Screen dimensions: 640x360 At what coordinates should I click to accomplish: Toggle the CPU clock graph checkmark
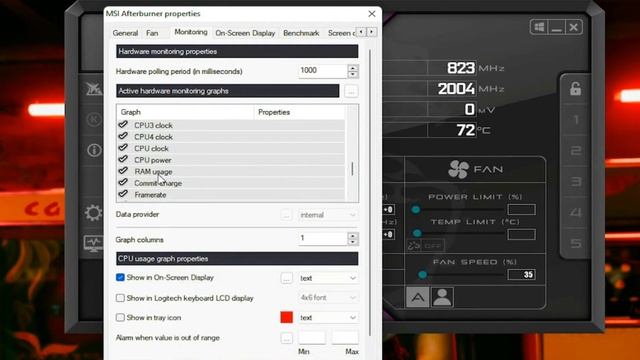(x=123, y=147)
